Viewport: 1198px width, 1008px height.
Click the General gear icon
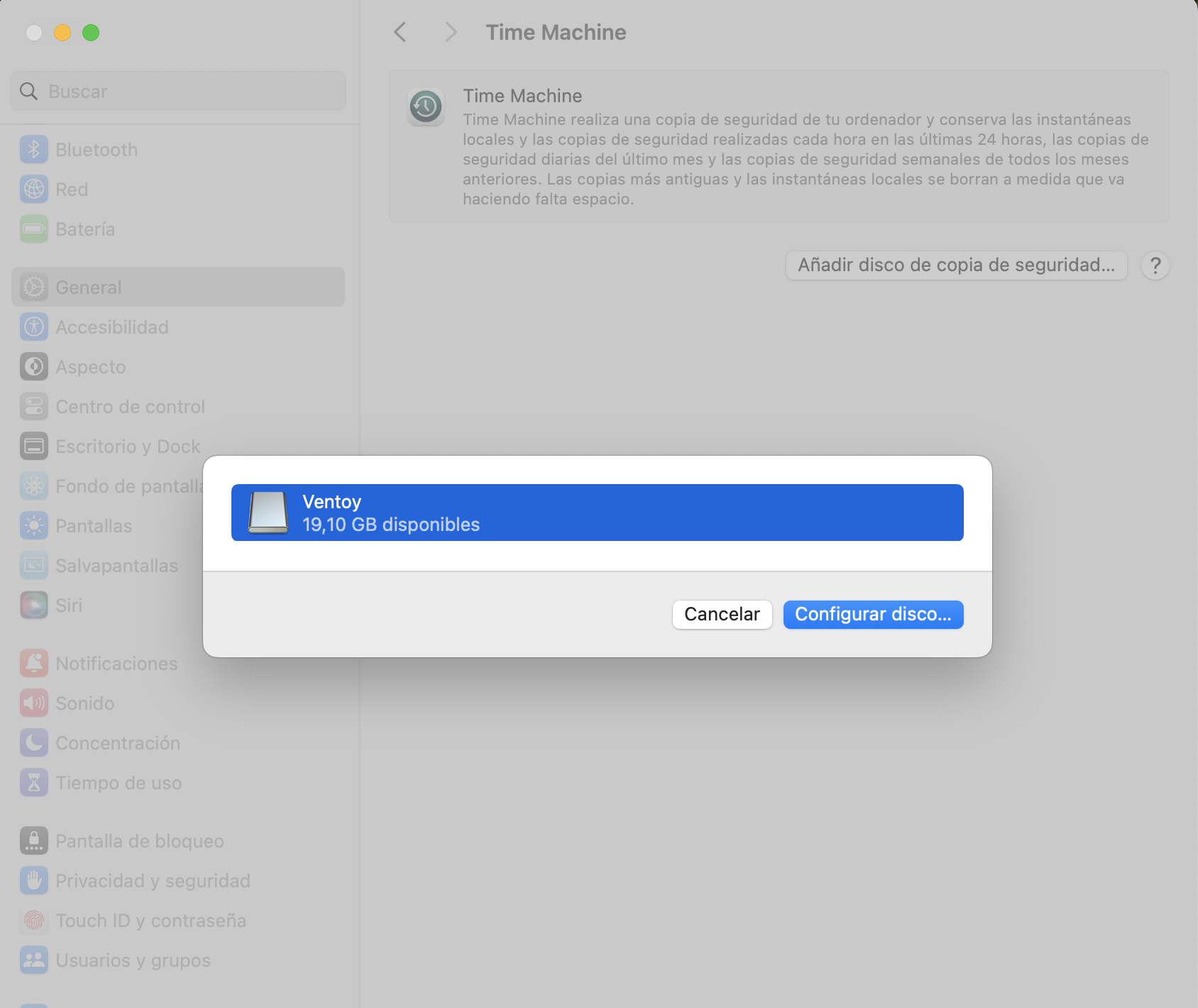[x=34, y=287]
